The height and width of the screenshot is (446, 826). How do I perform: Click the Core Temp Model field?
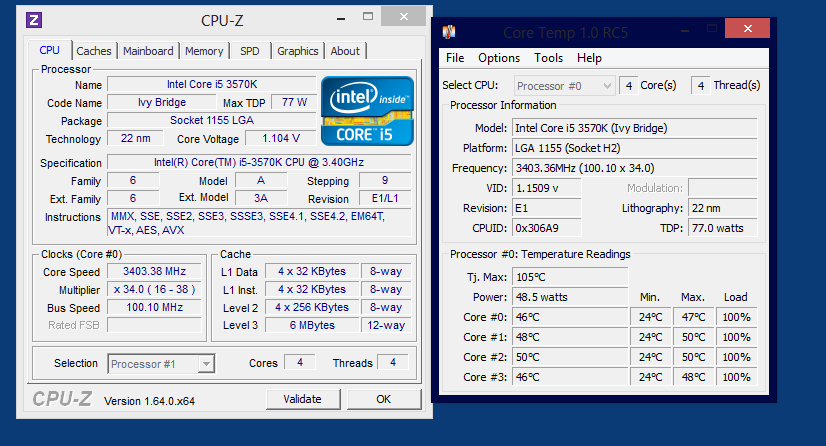pos(635,128)
